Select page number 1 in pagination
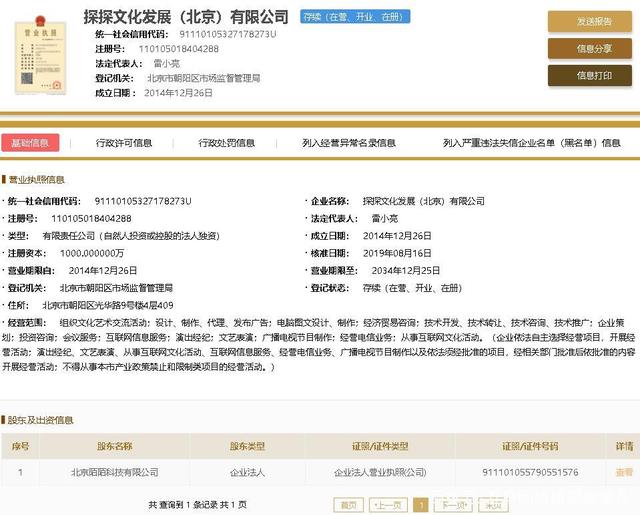 (x=421, y=505)
